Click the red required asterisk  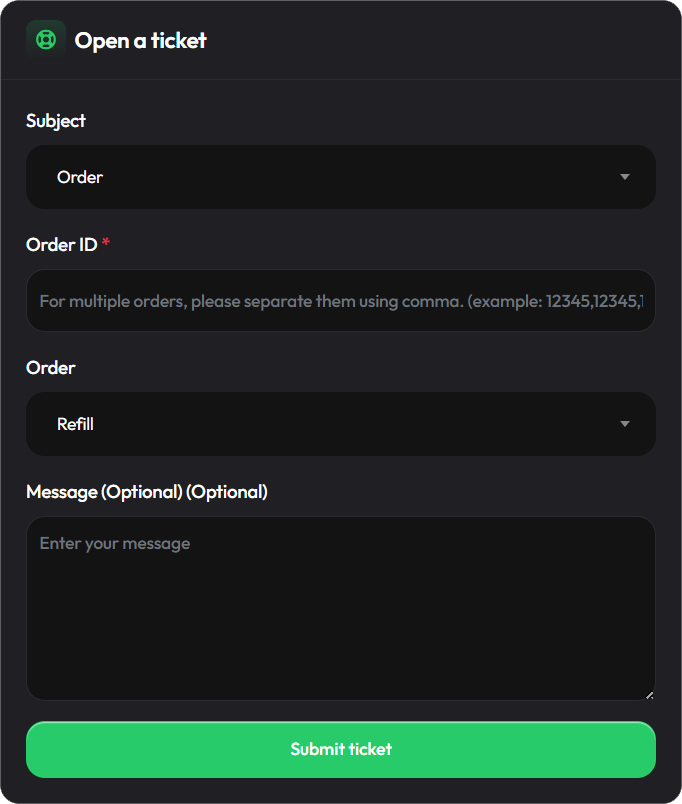tap(106, 242)
